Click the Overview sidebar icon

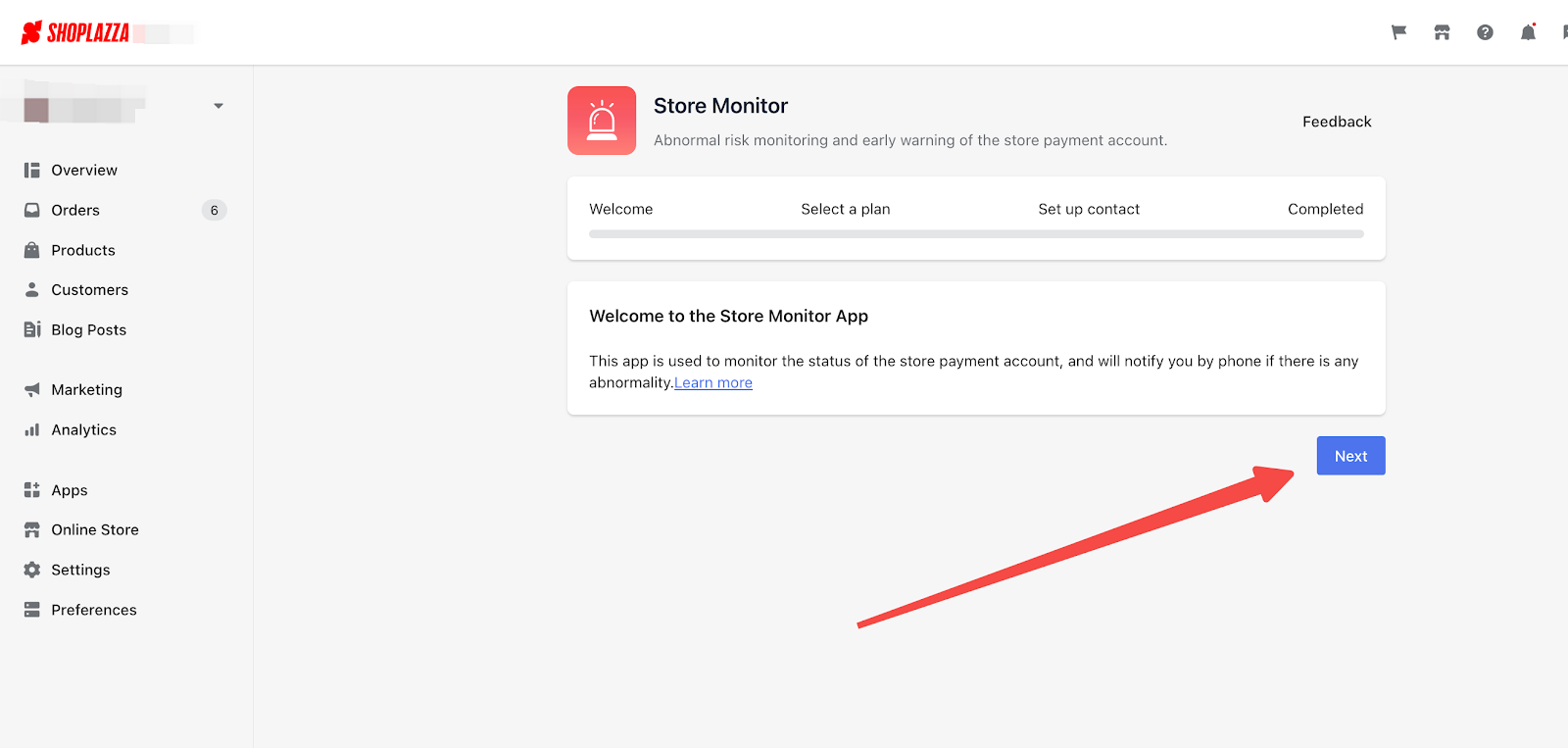[32, 171]
